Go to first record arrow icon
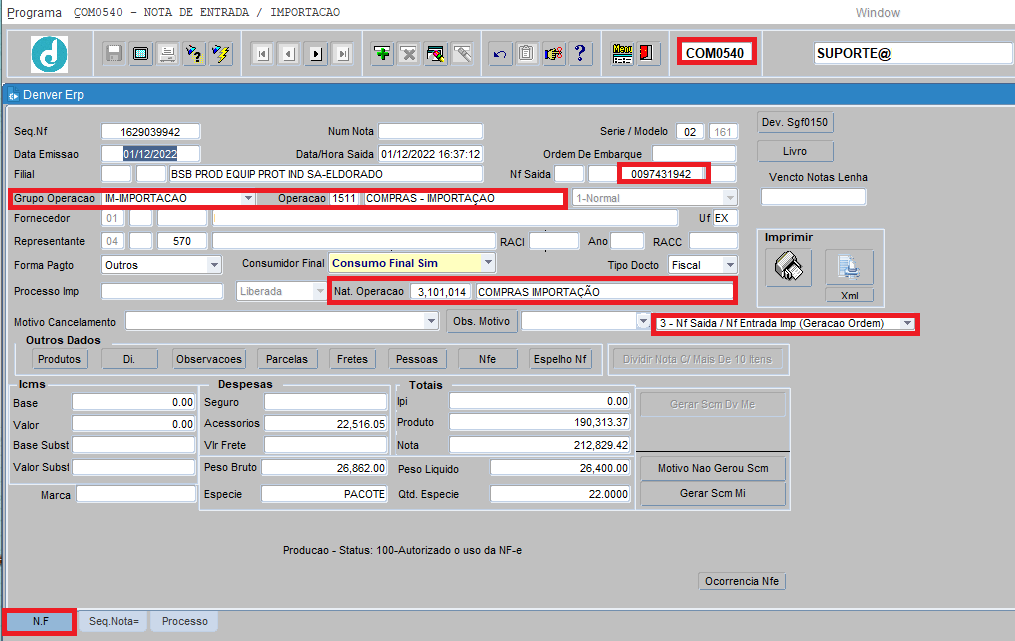Screen dimensions: 1015x641 [262, 54]
